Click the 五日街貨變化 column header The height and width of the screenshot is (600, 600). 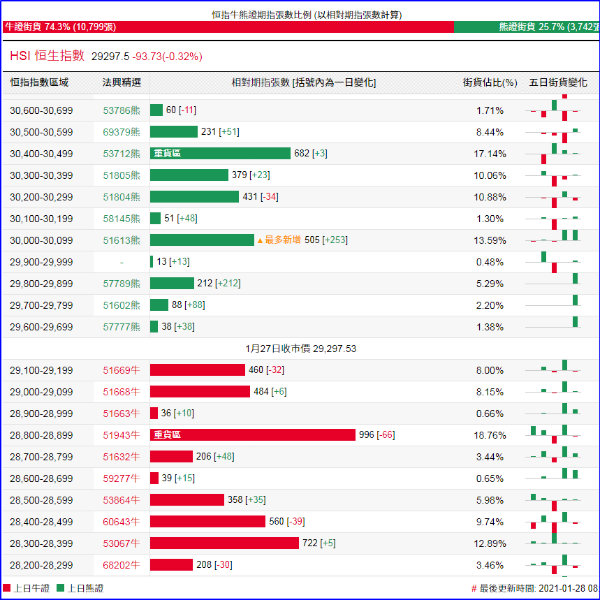pyautogui.click(x=558, y=82)
